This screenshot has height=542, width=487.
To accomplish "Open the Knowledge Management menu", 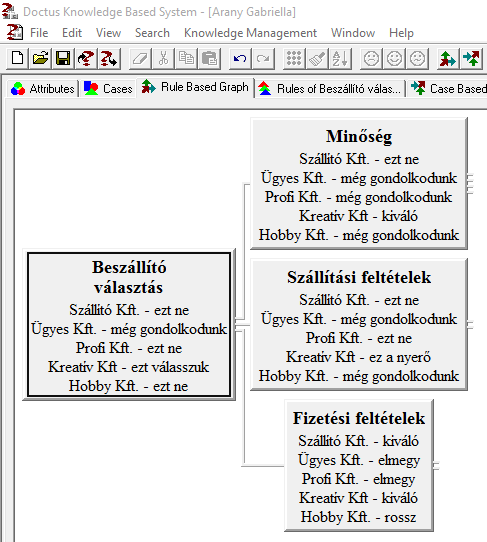I will tap(250, 33).
